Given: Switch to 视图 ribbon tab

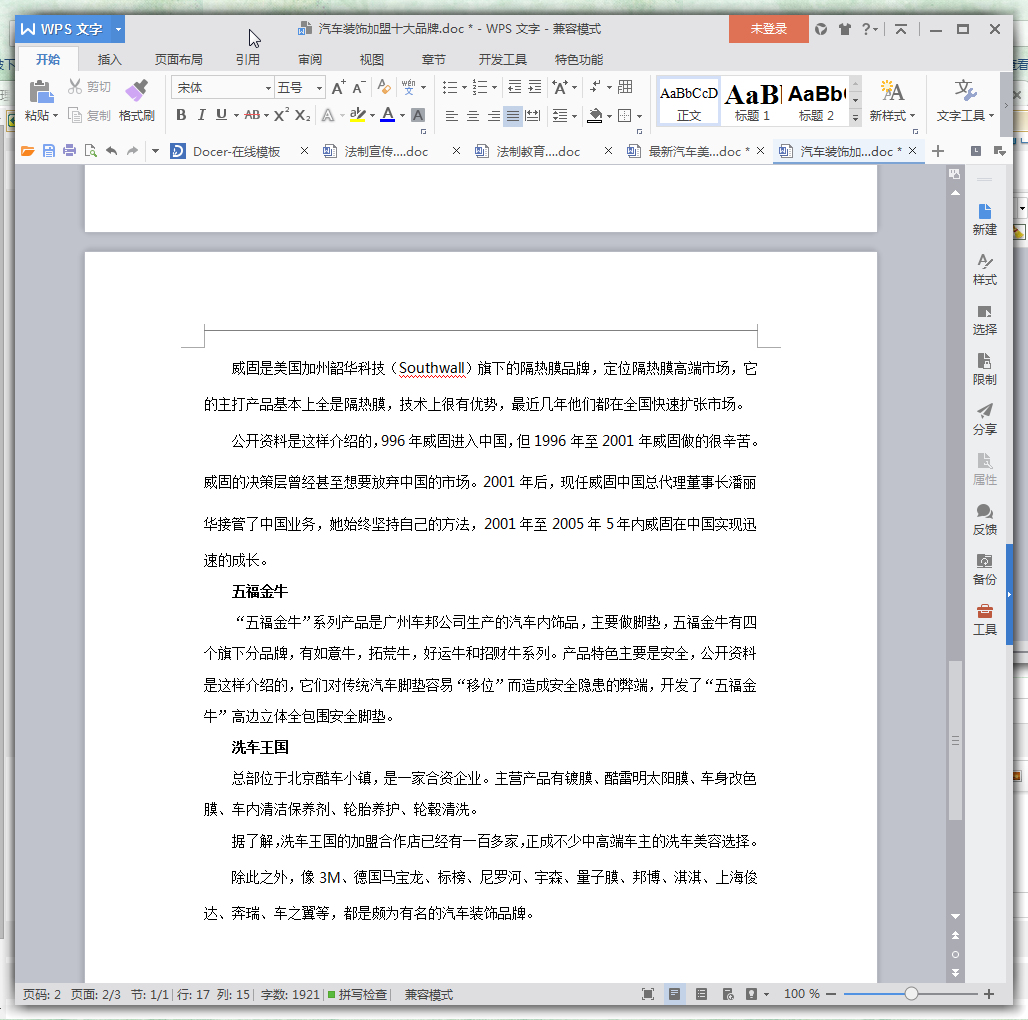Looking at the screenshot, I should 371,60.
